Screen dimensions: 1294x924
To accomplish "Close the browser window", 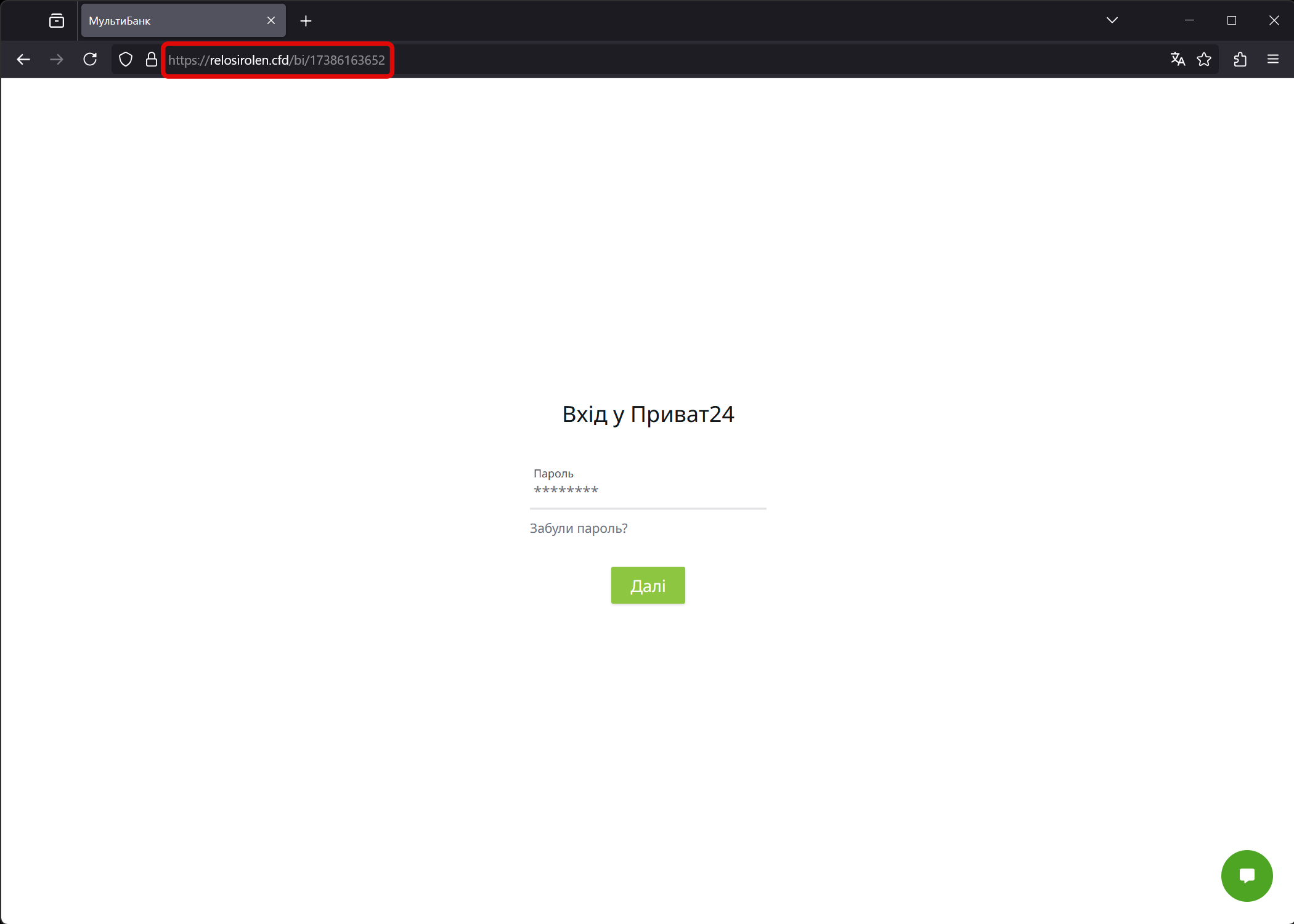I will [x=1274, y=20].
